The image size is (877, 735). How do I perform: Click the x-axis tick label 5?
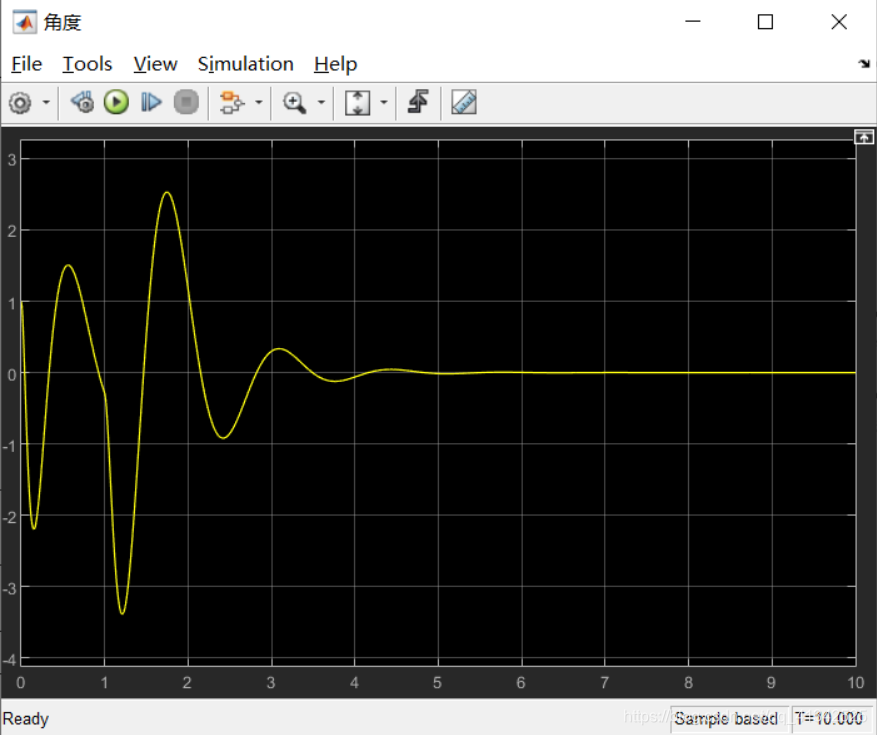[437, 683]
